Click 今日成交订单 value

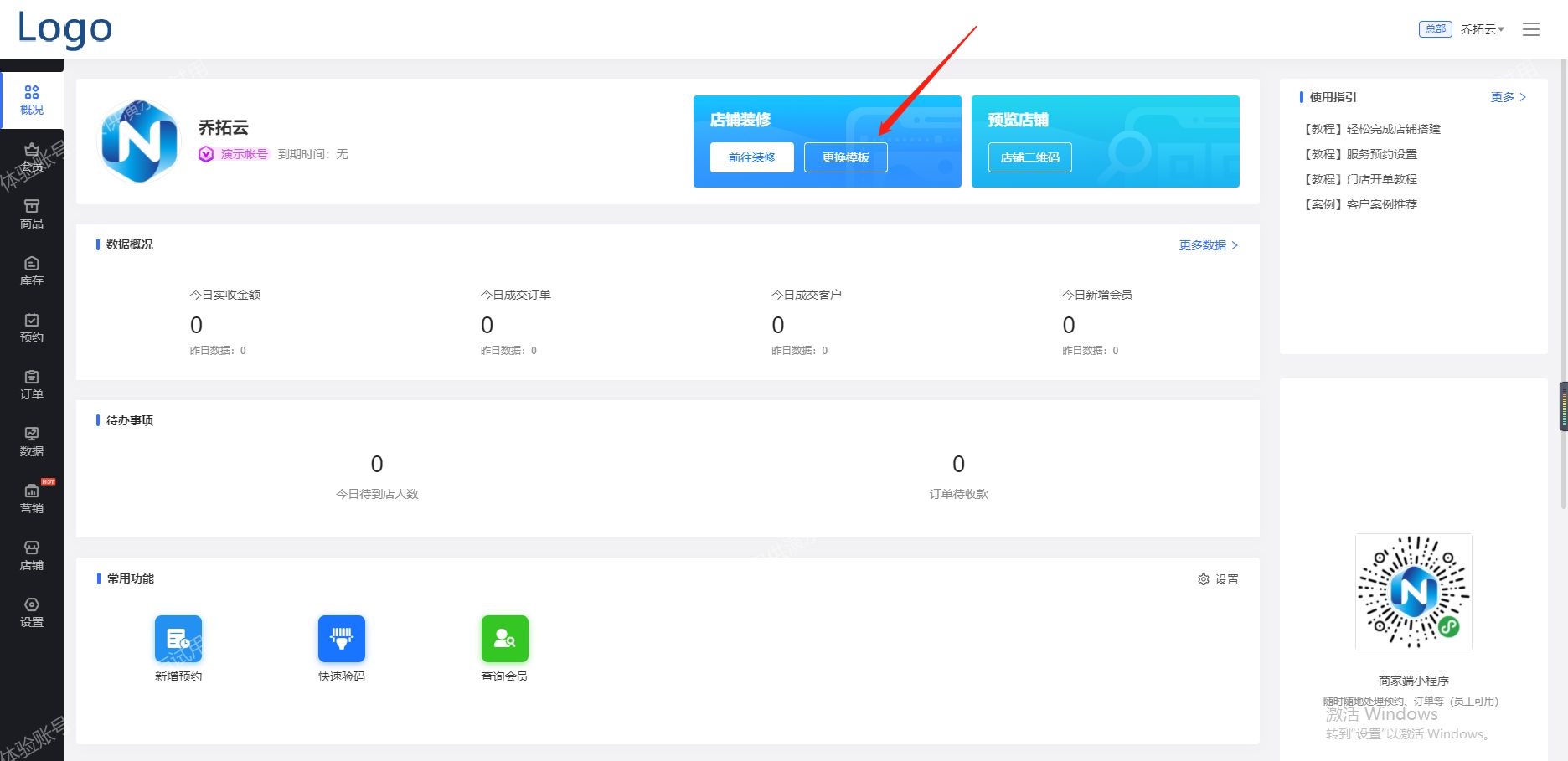[487, 325]
